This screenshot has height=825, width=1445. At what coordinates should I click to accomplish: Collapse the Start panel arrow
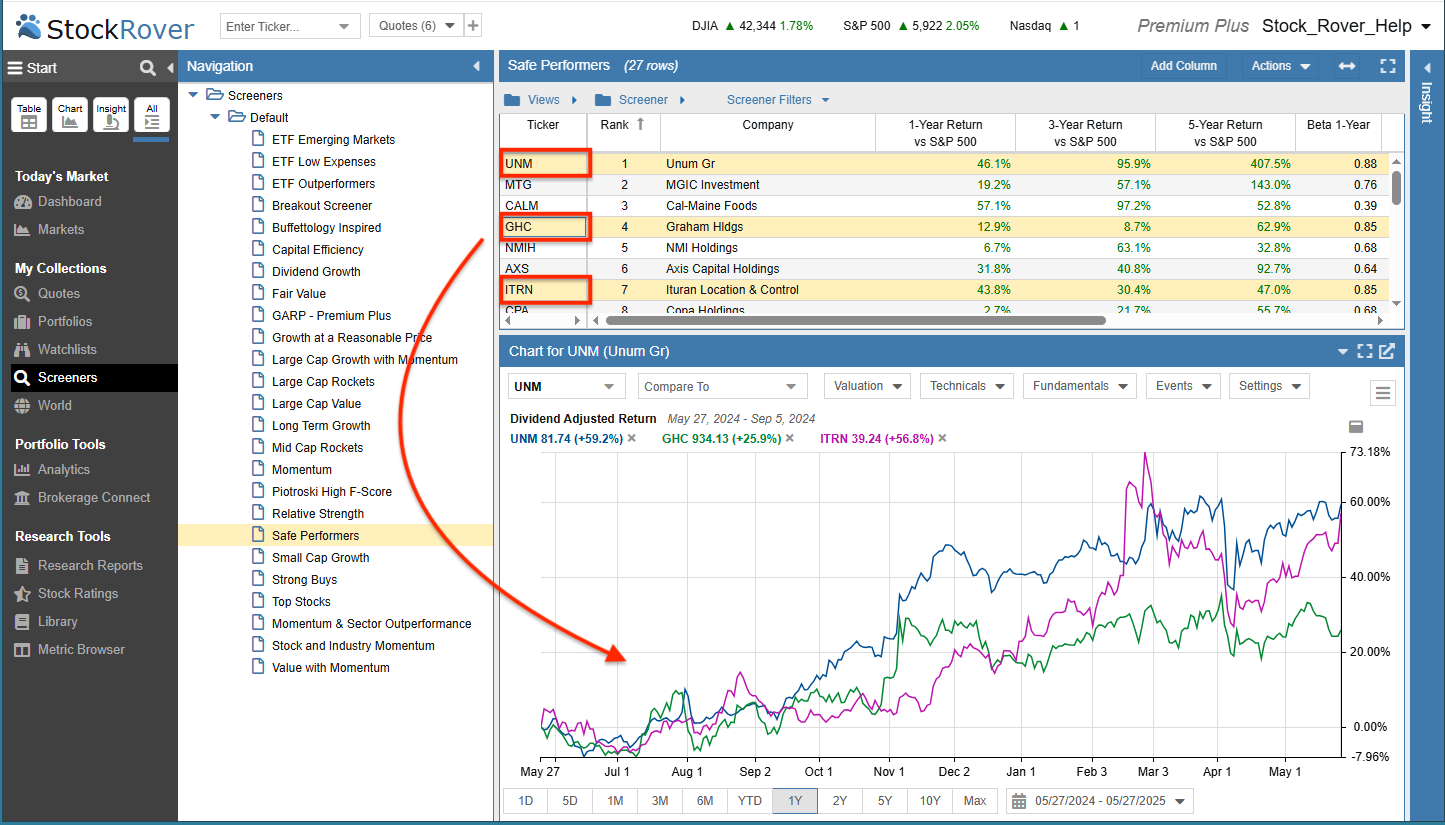click(x=169, y=68)
